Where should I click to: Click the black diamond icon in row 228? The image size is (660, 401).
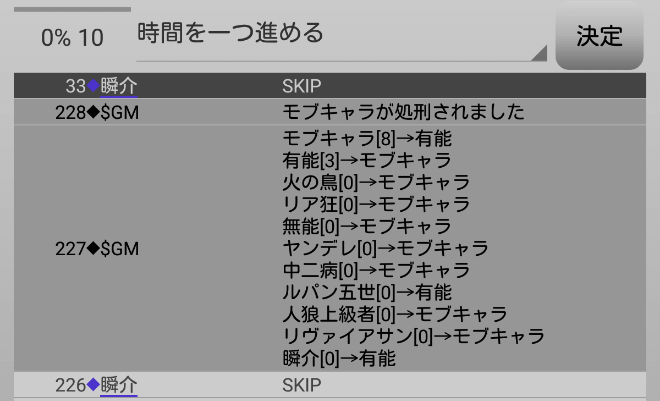pos(93,112)
